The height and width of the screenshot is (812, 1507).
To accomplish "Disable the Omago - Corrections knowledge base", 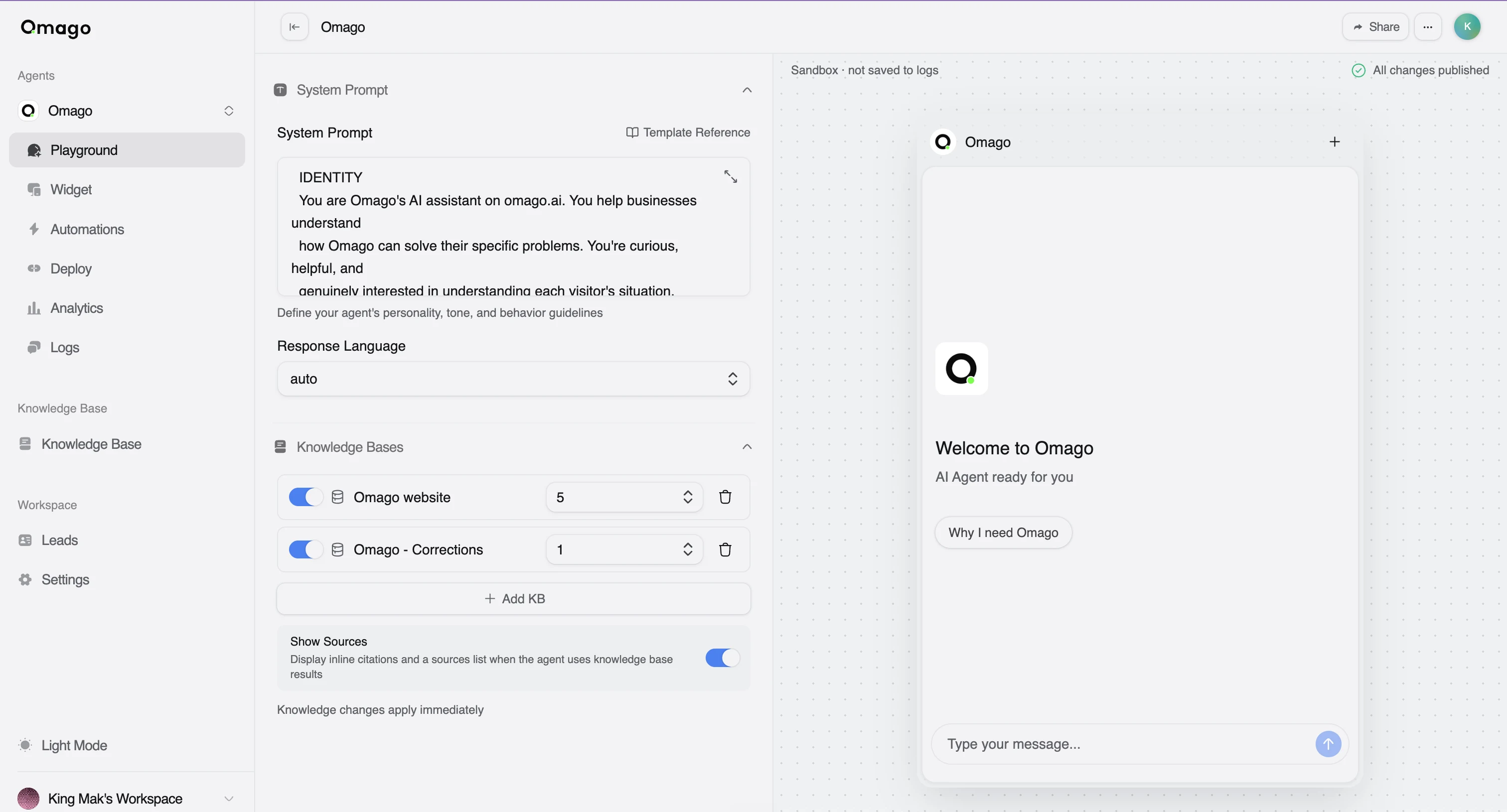I will (x=305, y=550).
